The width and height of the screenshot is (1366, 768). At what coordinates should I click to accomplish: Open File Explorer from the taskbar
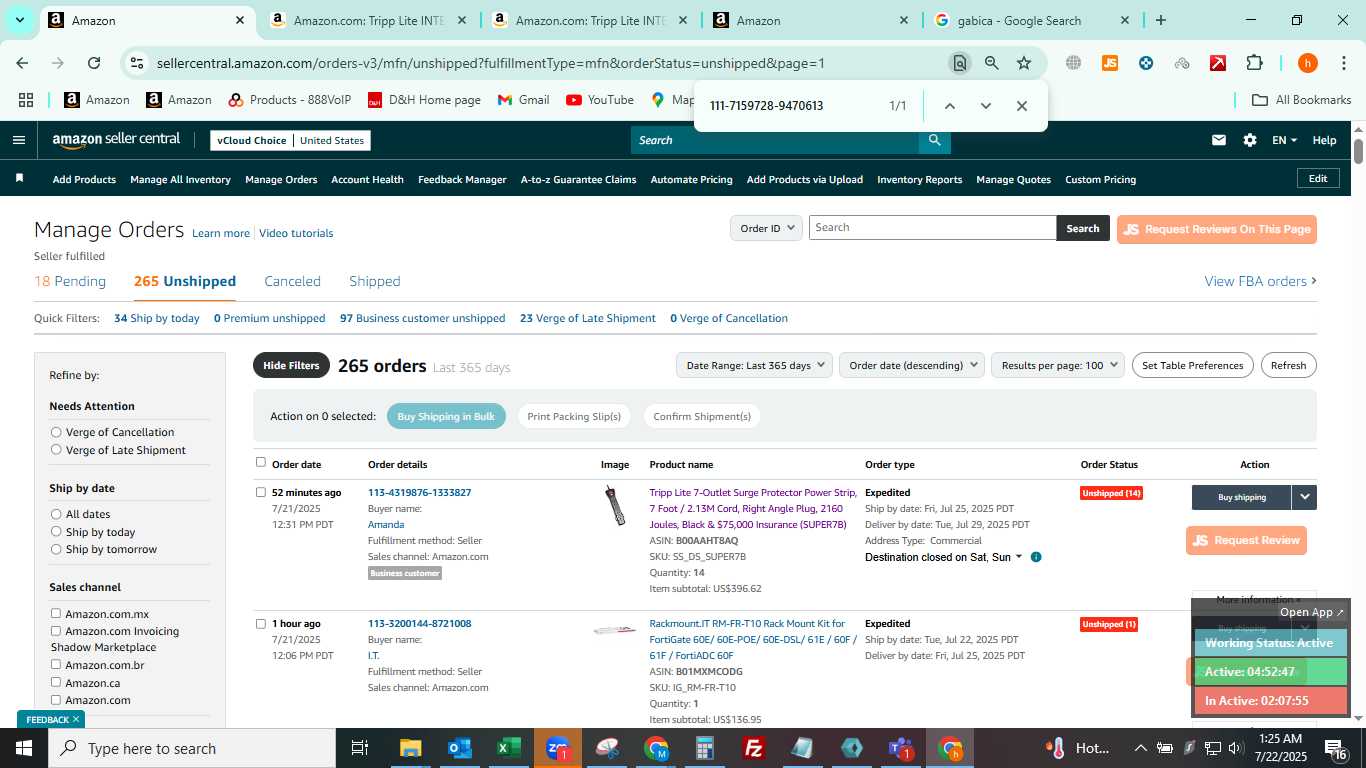click(410, 748)
